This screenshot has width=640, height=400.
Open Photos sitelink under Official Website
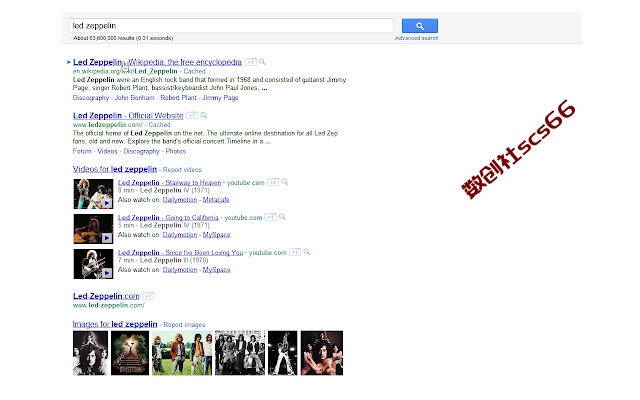point(176,151)
